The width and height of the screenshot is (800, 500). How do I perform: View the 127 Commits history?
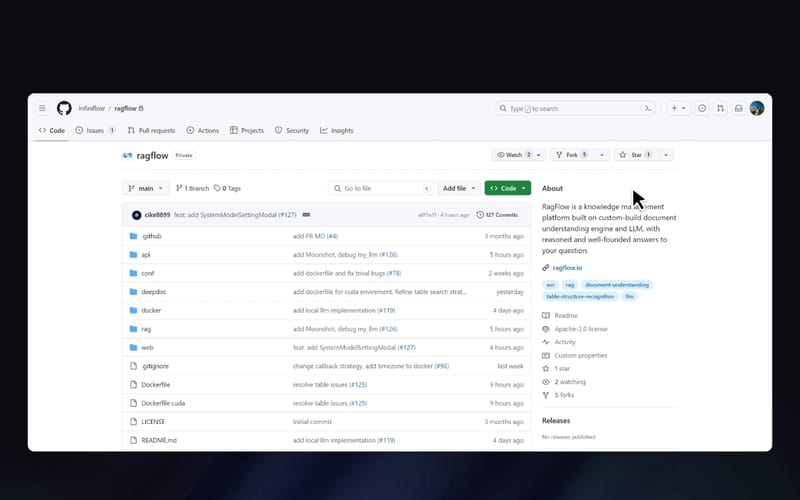[x=497, y=215]
